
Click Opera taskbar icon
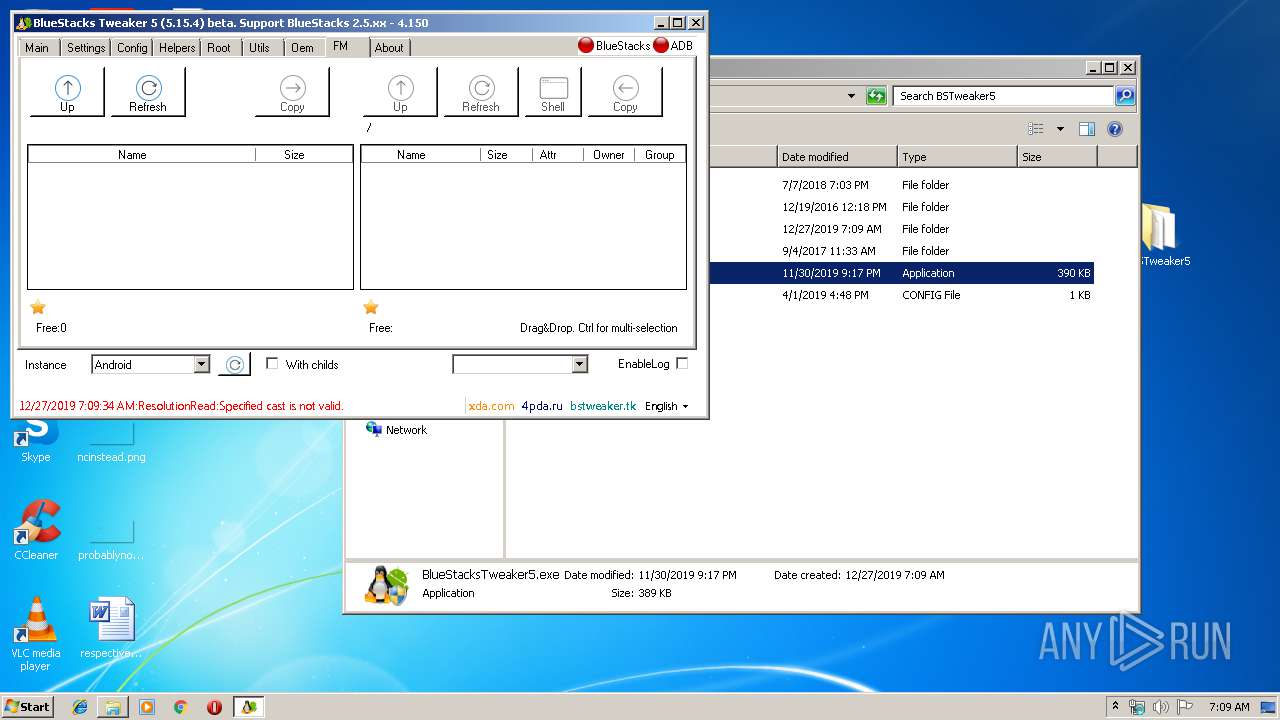click(x=214, y=707)
